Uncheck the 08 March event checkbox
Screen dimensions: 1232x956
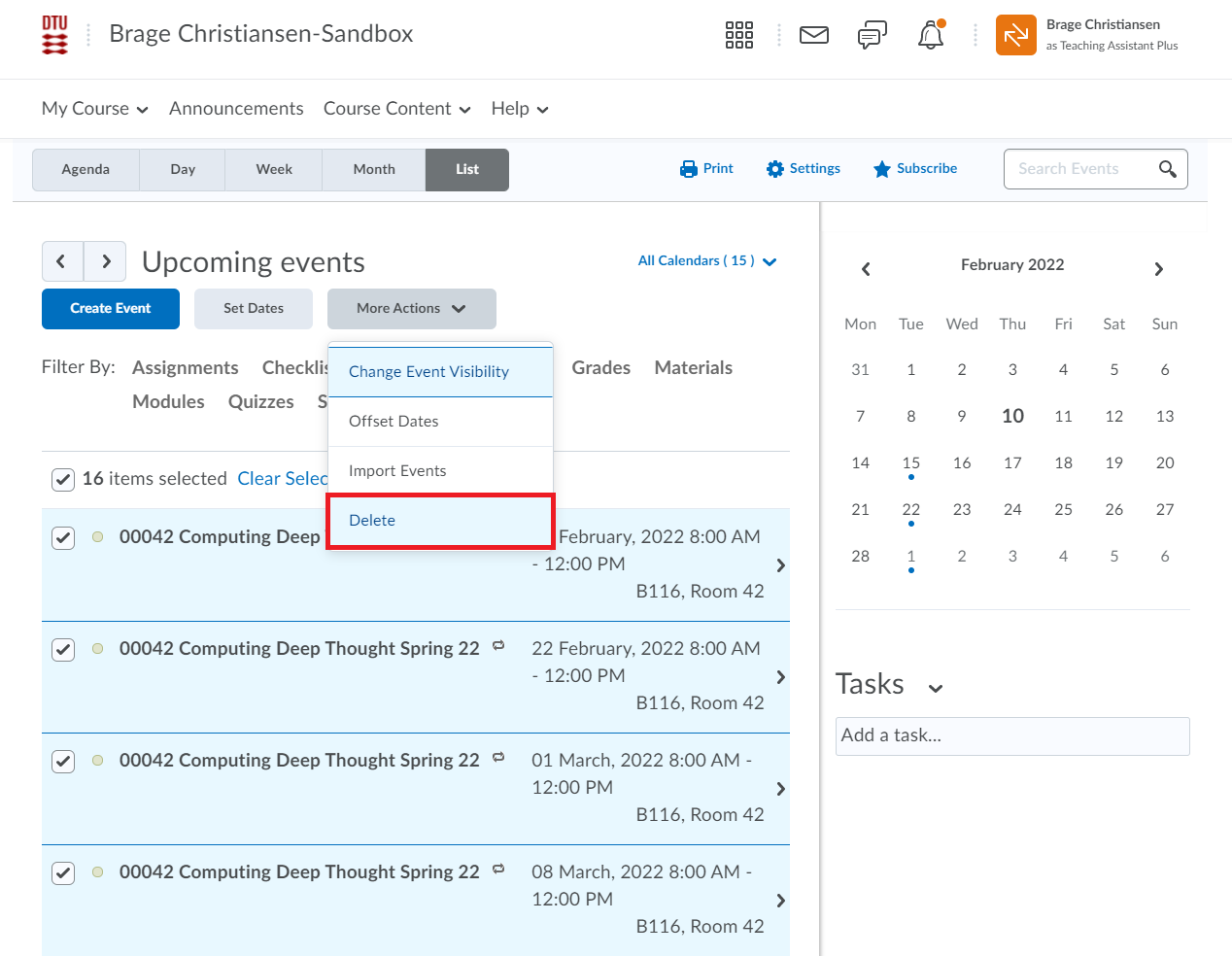(63, 873)
